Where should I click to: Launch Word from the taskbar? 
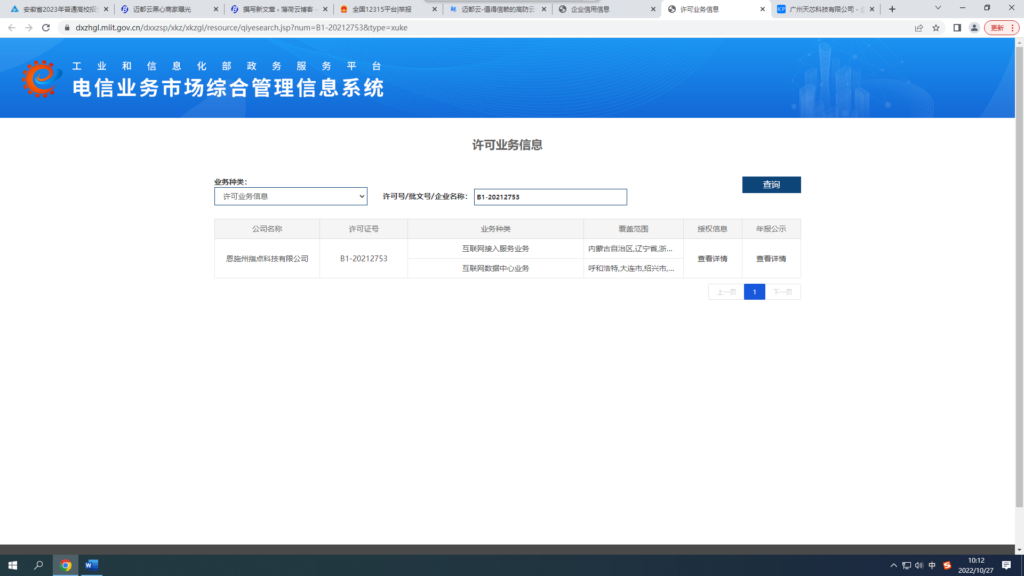click(x=89, y=564)
